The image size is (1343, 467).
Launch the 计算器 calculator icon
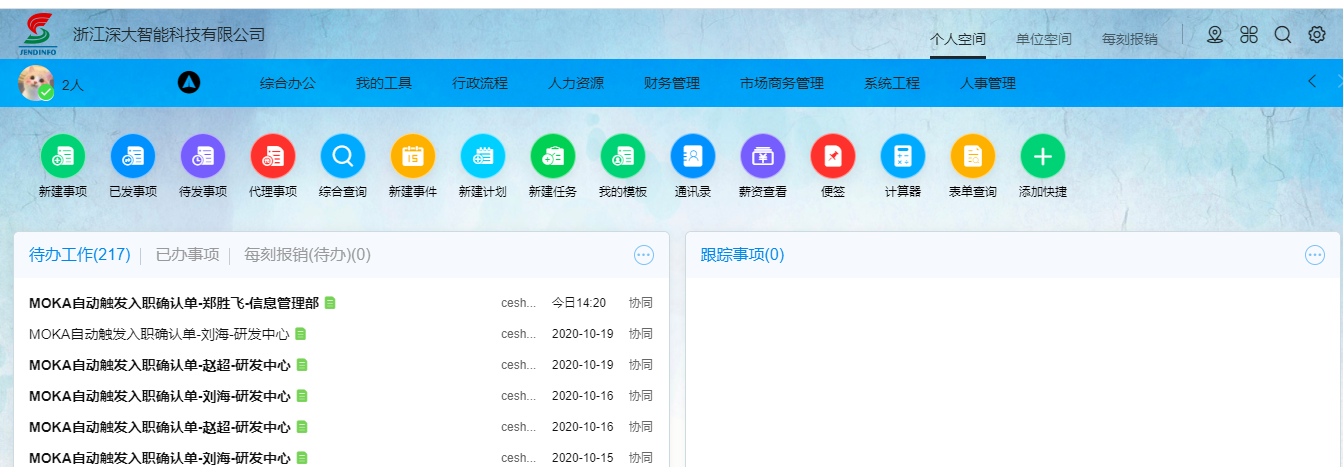coord(902,156)
